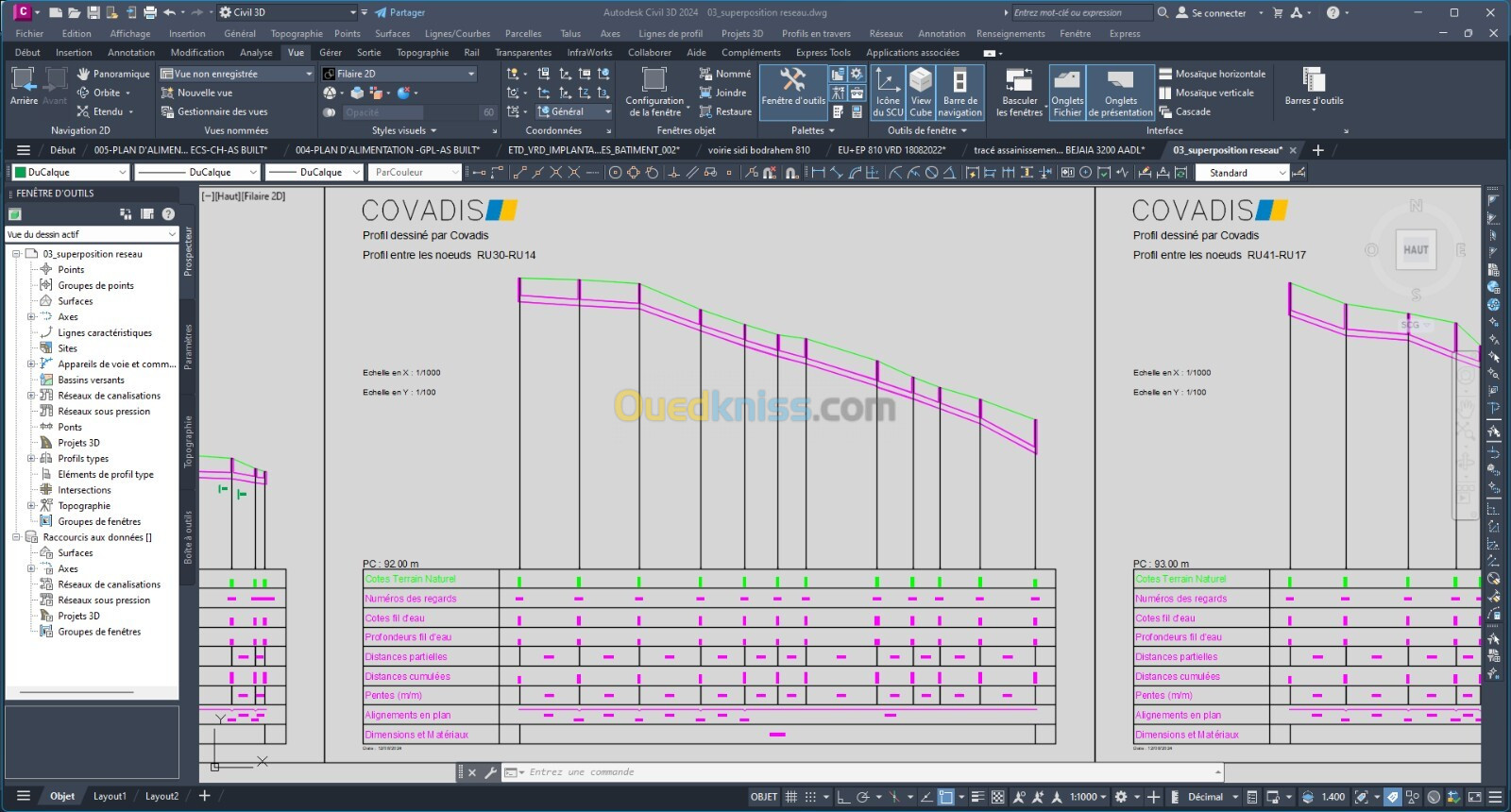Viewport: 1511px width, 812px height.
Task: Click the Plot print icon
Action: tap(149, 12)
